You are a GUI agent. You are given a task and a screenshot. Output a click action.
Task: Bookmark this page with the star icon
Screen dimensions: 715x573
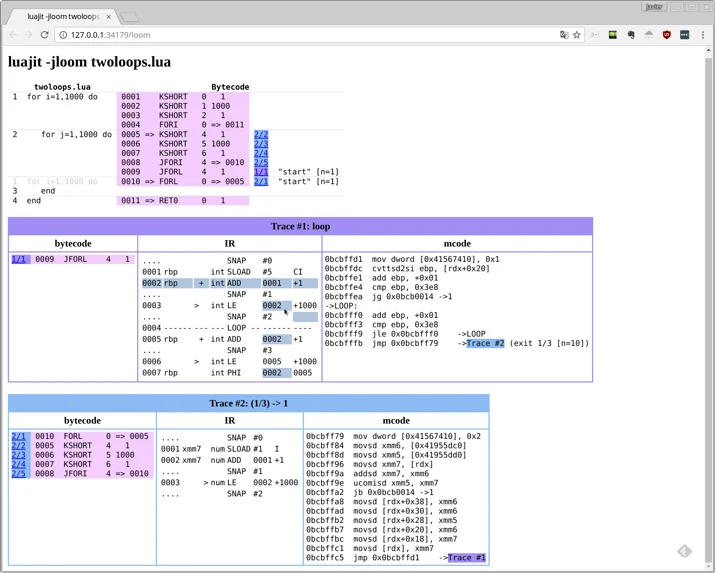[x=576, y=35]
